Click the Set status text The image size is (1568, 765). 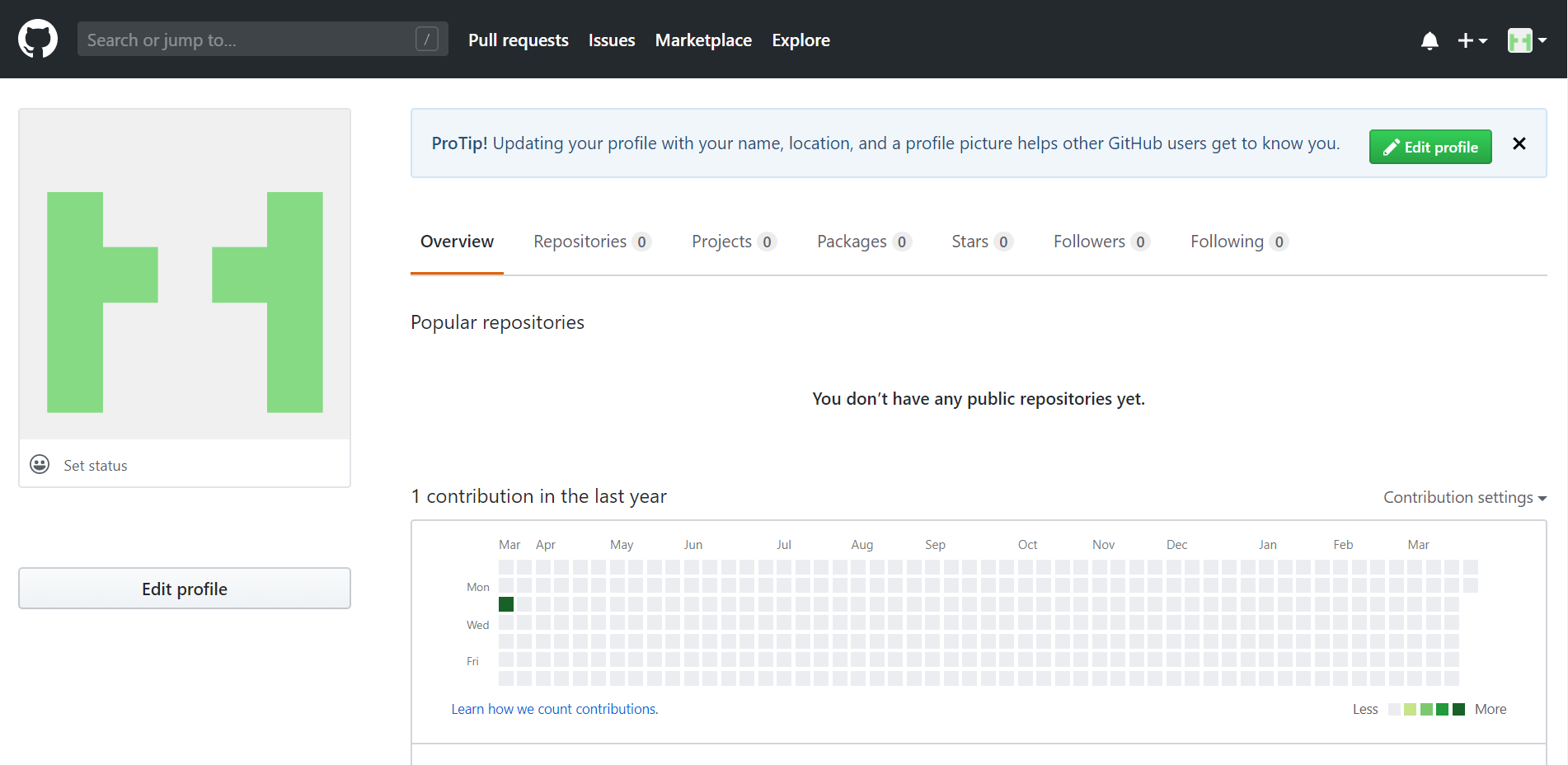(96, 466)
